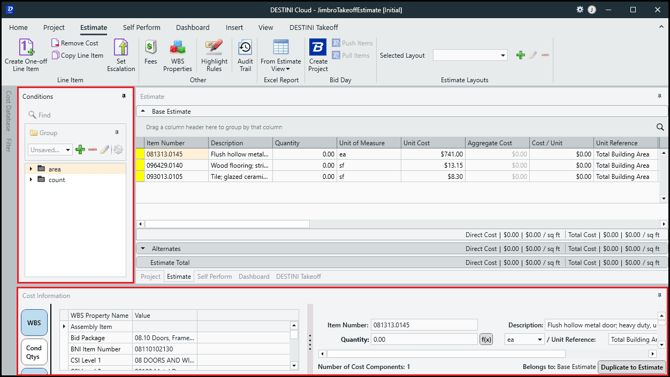Add a condition group with green plus
The width and height of the screenshot is (670, 377).
(x=80, y=150)
